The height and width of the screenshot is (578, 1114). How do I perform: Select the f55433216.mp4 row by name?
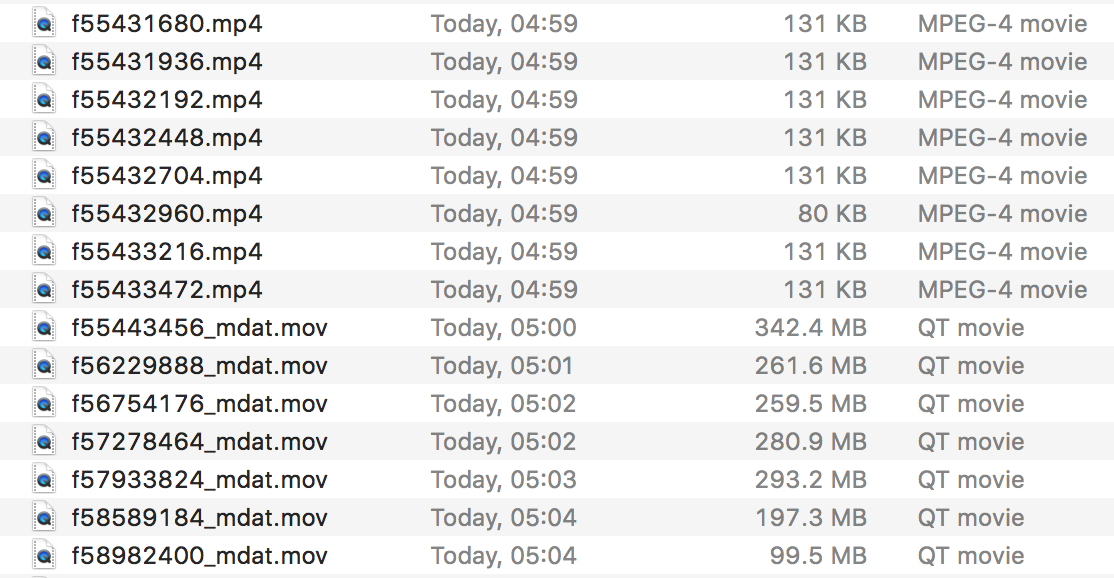pyautogui.click(x=167, y=251)
